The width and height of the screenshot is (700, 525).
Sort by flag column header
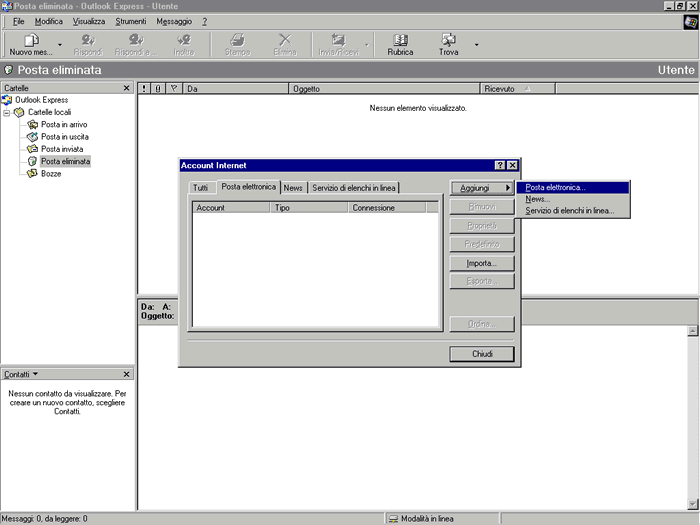[174, 88]
